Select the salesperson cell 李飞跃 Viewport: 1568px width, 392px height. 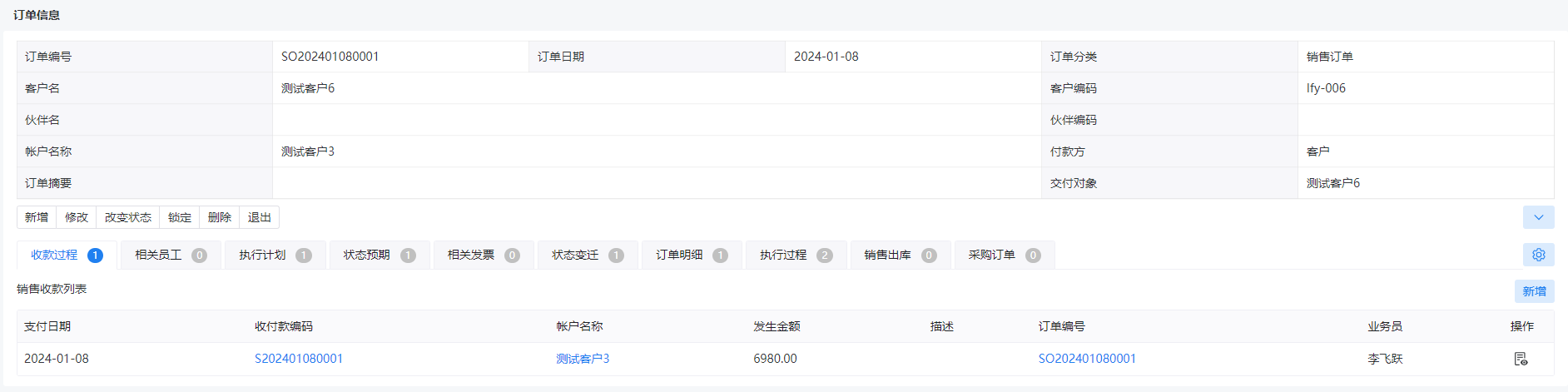coord(1385,359)
